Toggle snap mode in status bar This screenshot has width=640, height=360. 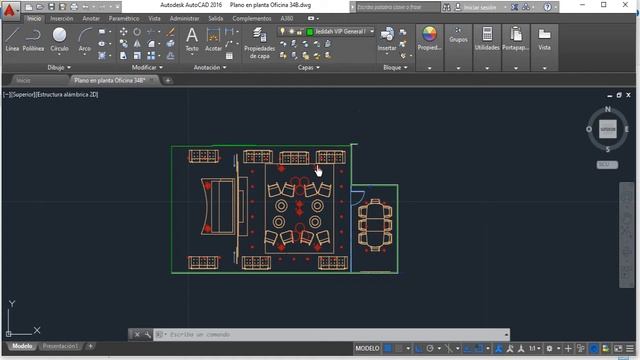click(399, 348)
